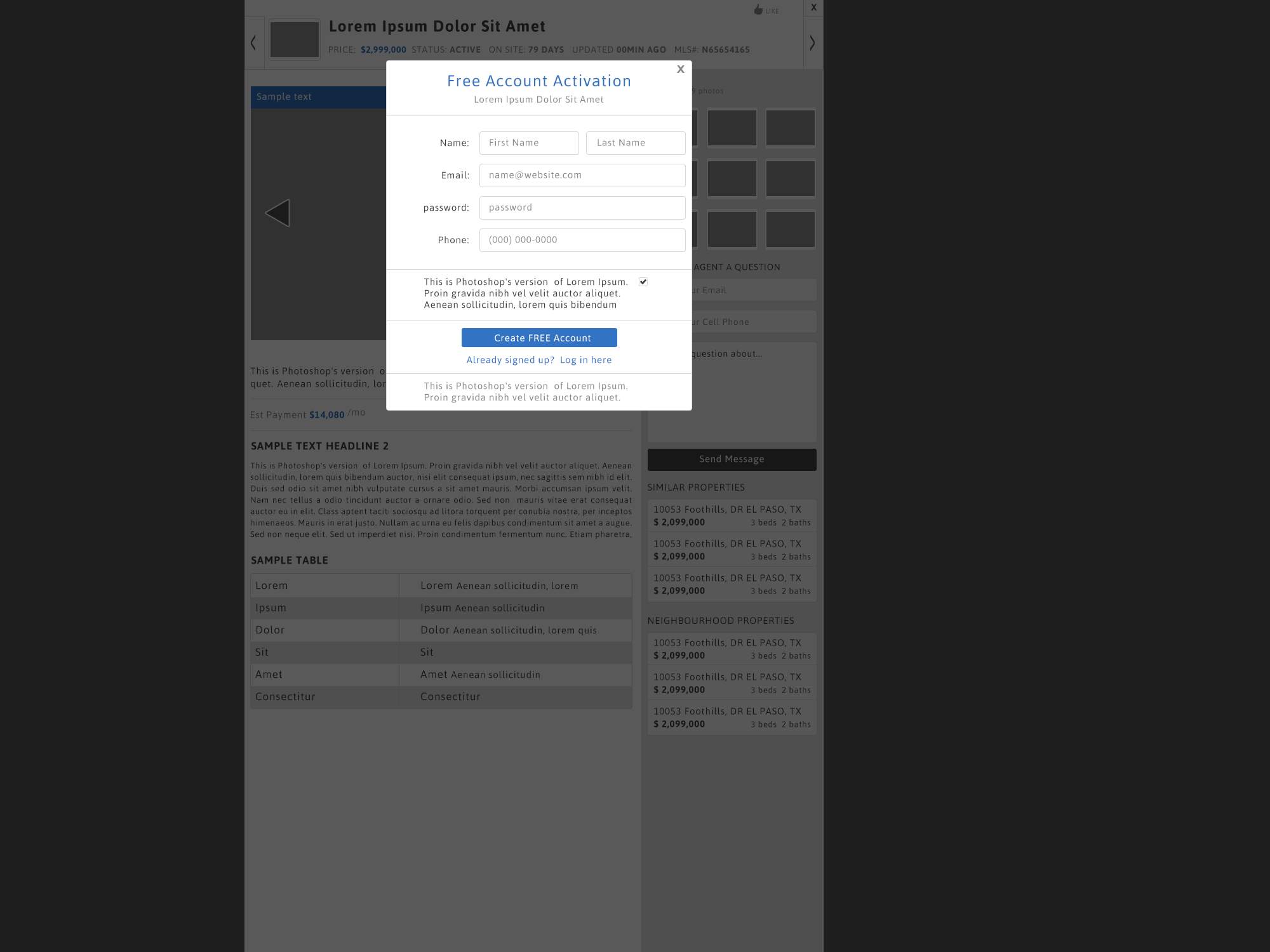Click the 'SIMILAR PROPERTIES' section heading

tap(696, 487)
